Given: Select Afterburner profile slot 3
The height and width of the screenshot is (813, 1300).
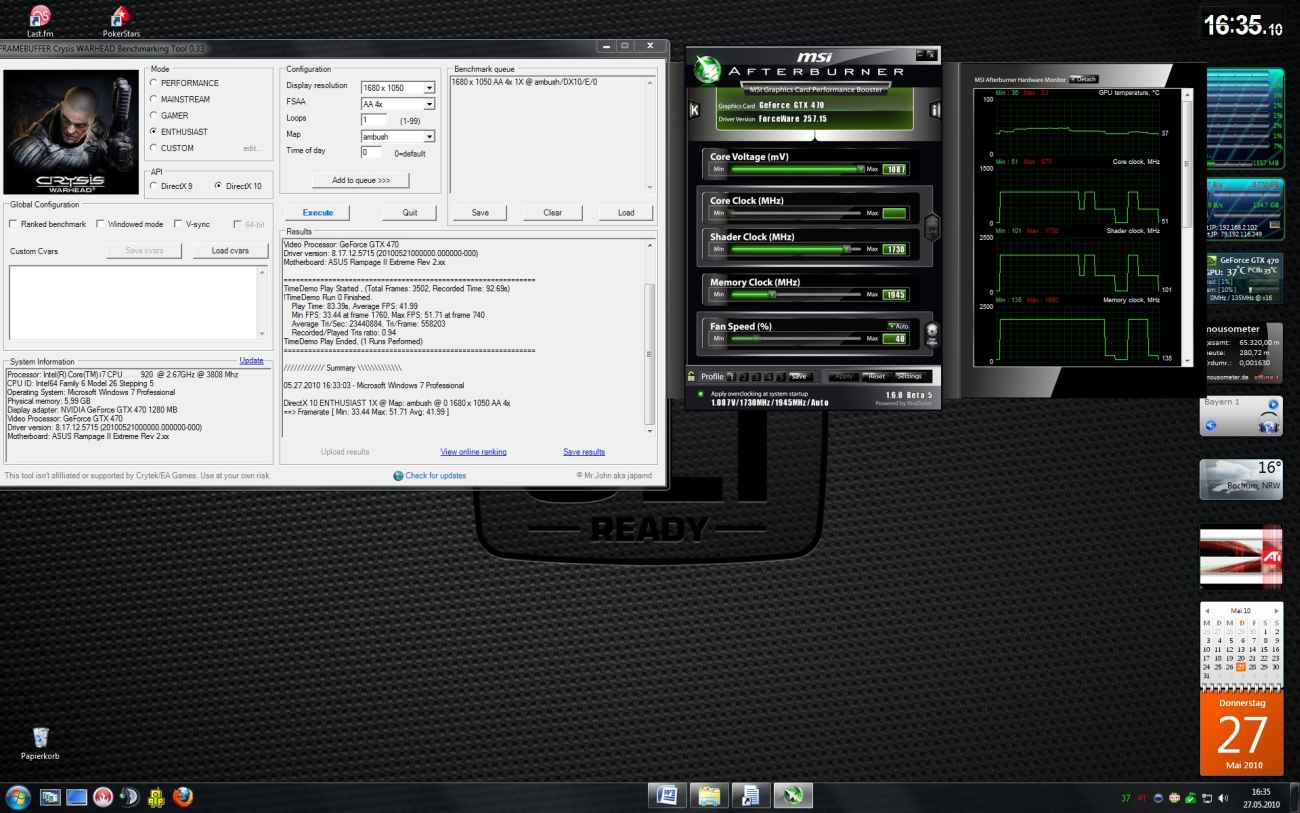Looking at the screenshot, I should [755, 376].
